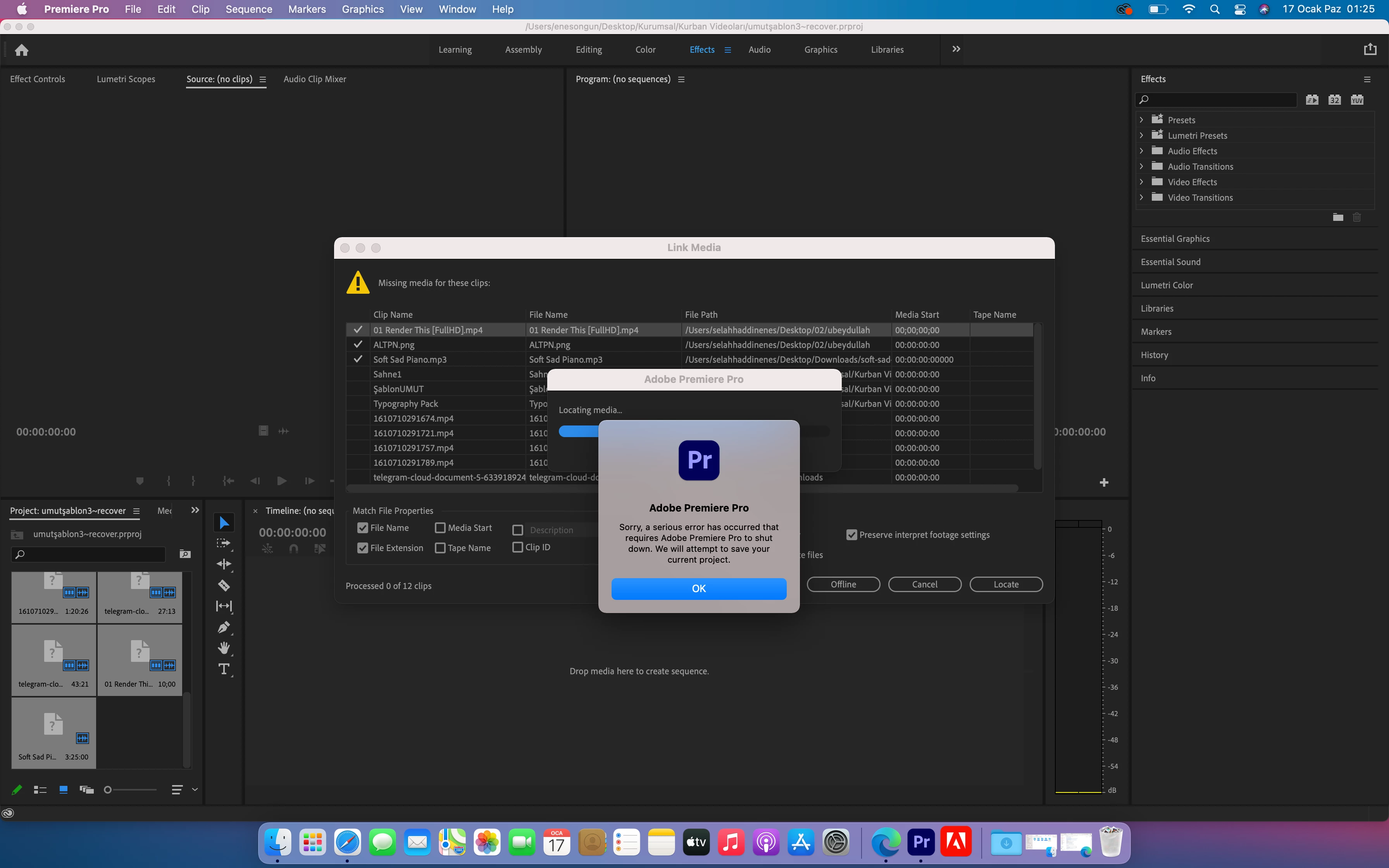Screen dimensions: 1389x868
Task: Enable the Media Start checkbox
Action: [440, 527]
